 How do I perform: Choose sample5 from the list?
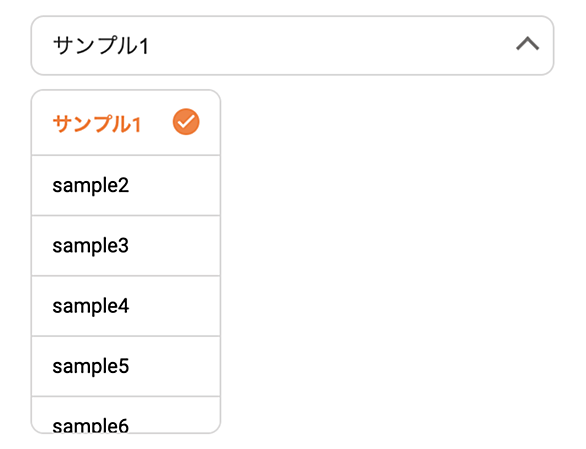pyautogui.click(x=90, y=366)
